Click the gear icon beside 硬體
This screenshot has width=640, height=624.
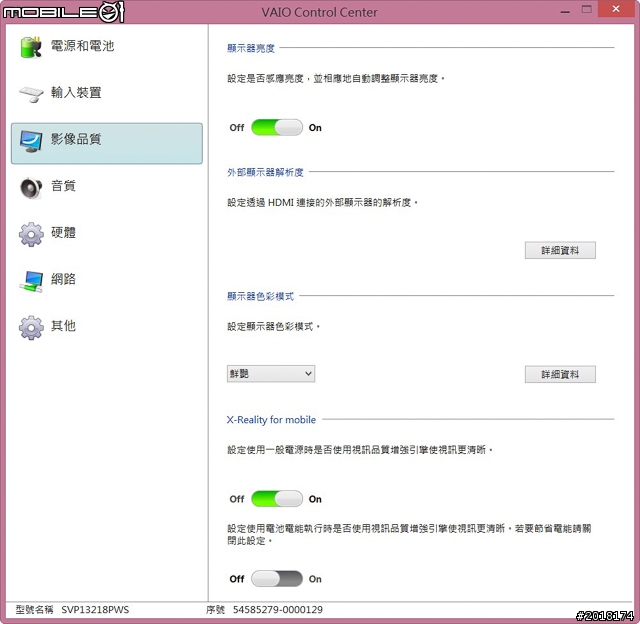31,234
